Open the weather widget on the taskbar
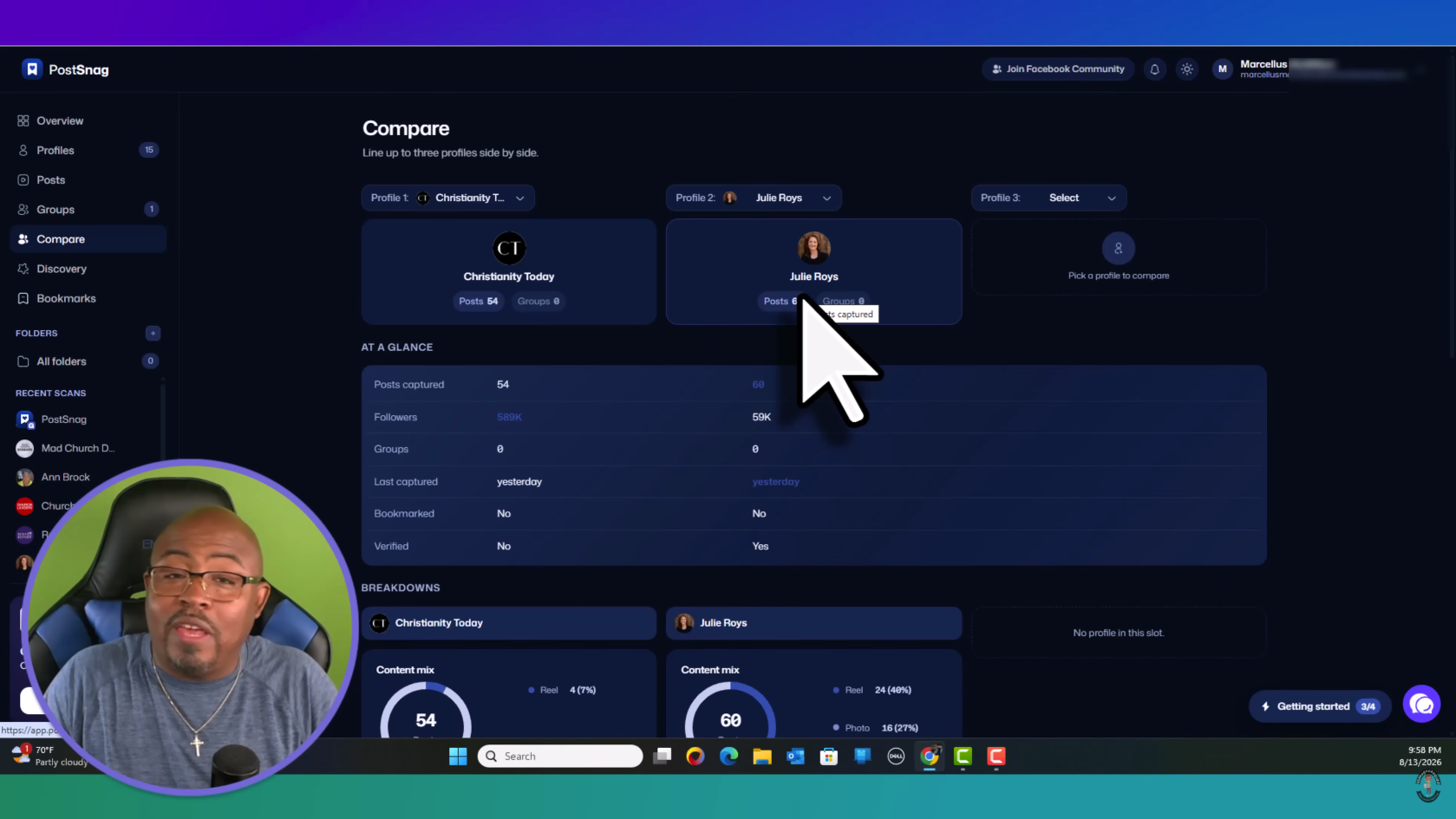Image resolution: width=1456 pixels, height=819 pixels. [50, 756]
